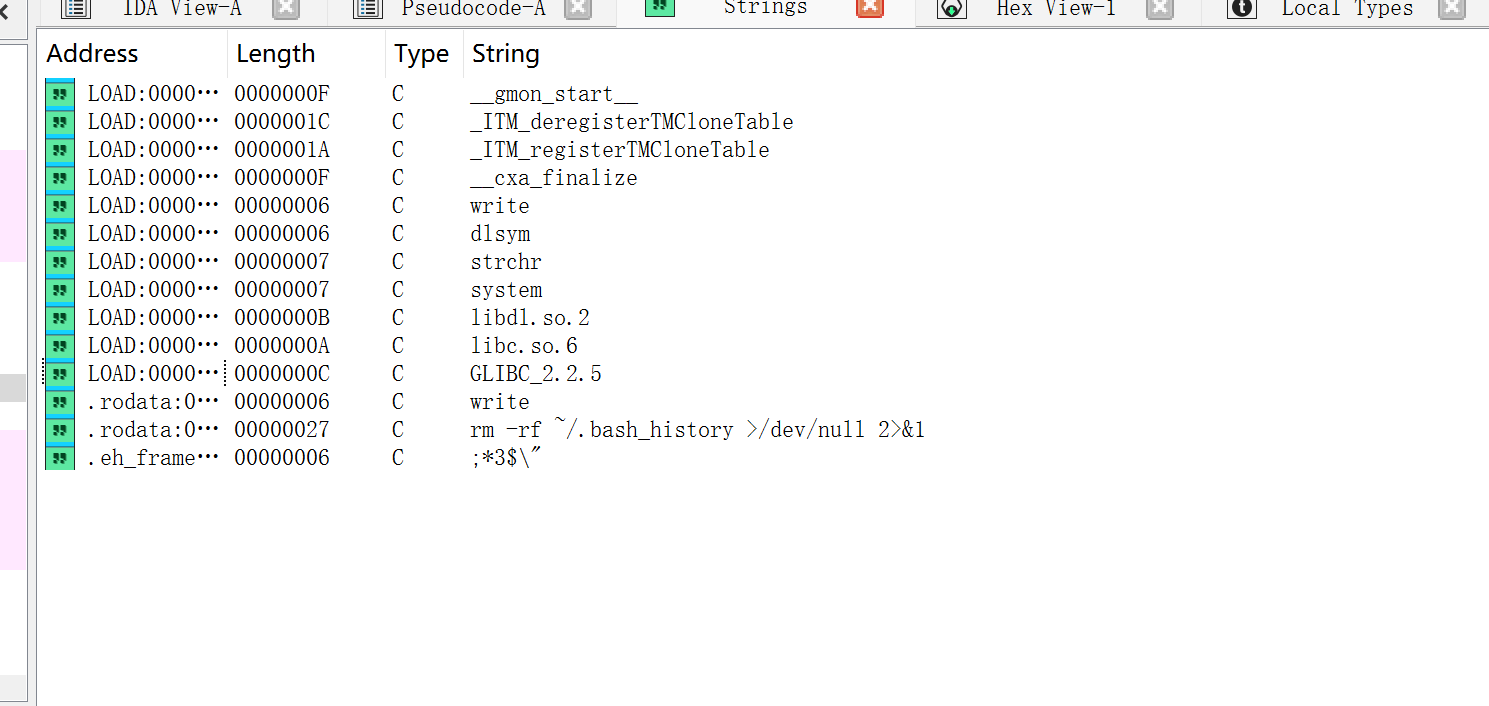
Task: Sort strings by the Length column
Action: tap(276, 53)
